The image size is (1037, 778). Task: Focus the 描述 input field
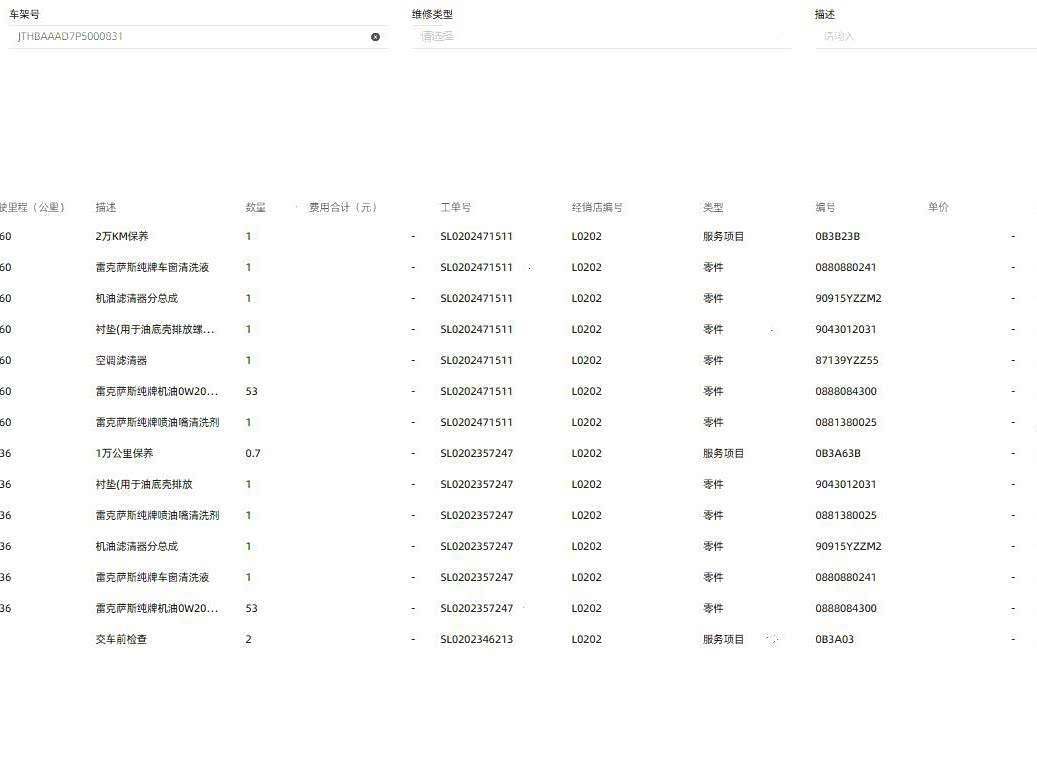pos(926,36)
